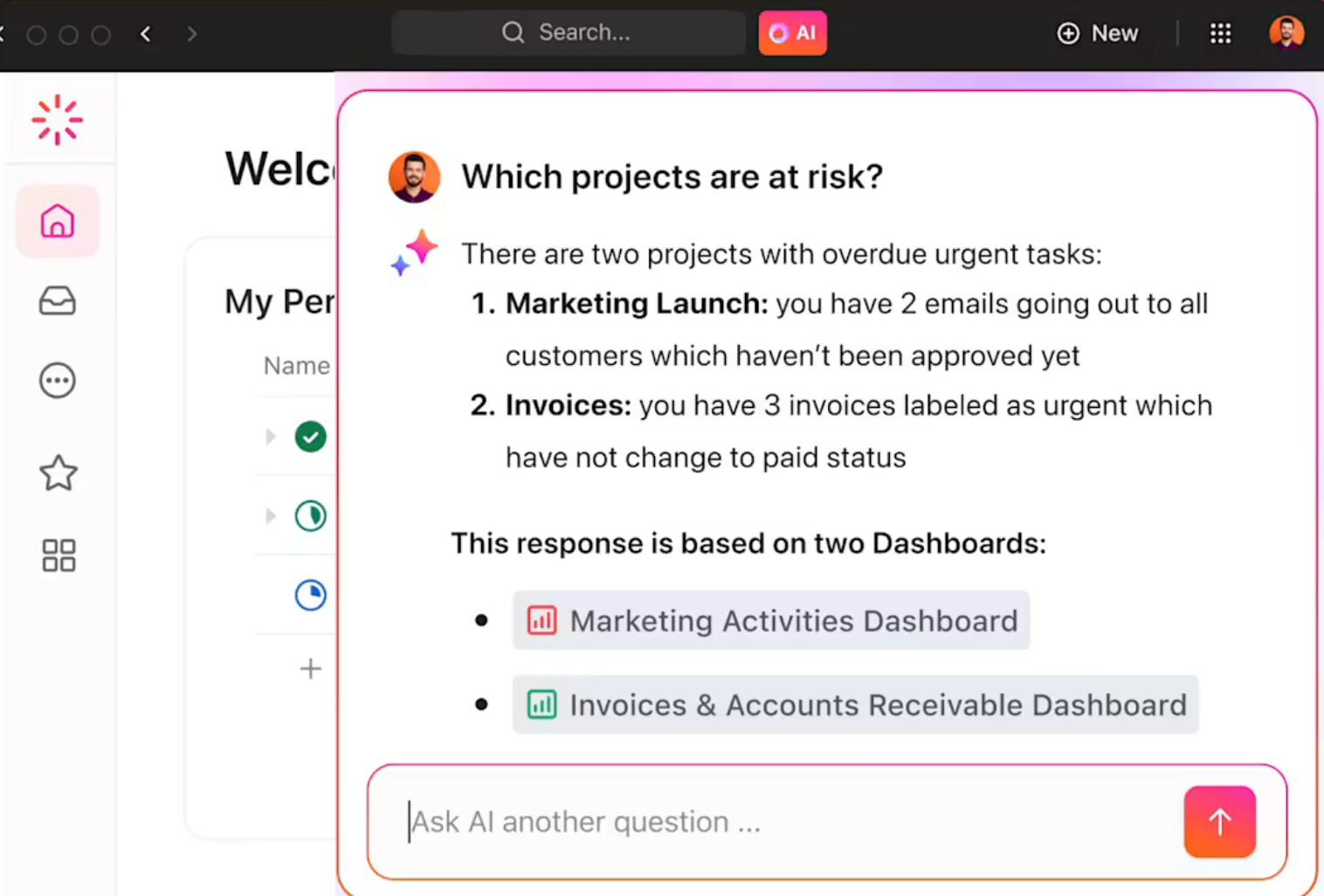Open Invoices & Accounts Receivable Dashboard link
Viewport: 1324px width, 896px height.
tap(855, 705)
